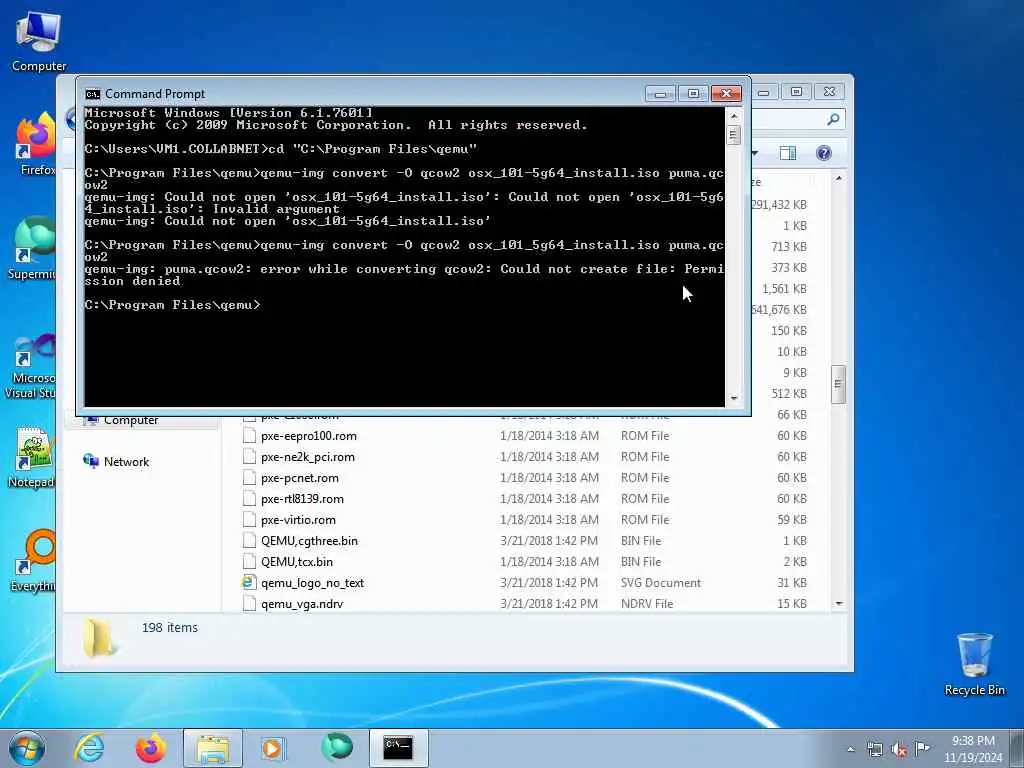Viewport: 1024px width, 768px height.
Task: Click the 291,432 KB size entry
Action: click(x=779, y=204)
